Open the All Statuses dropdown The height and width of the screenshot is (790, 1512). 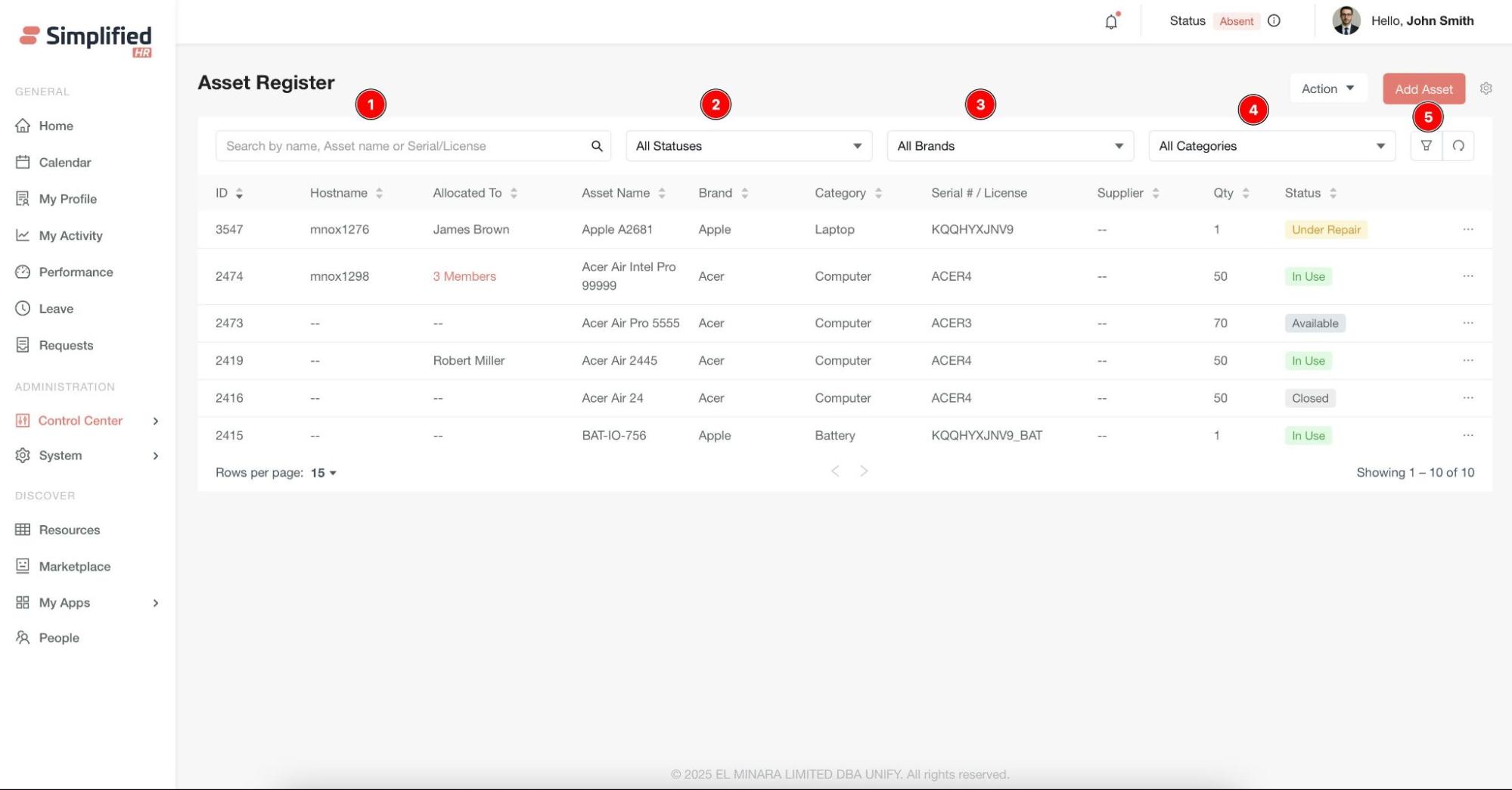pos(748,146)
